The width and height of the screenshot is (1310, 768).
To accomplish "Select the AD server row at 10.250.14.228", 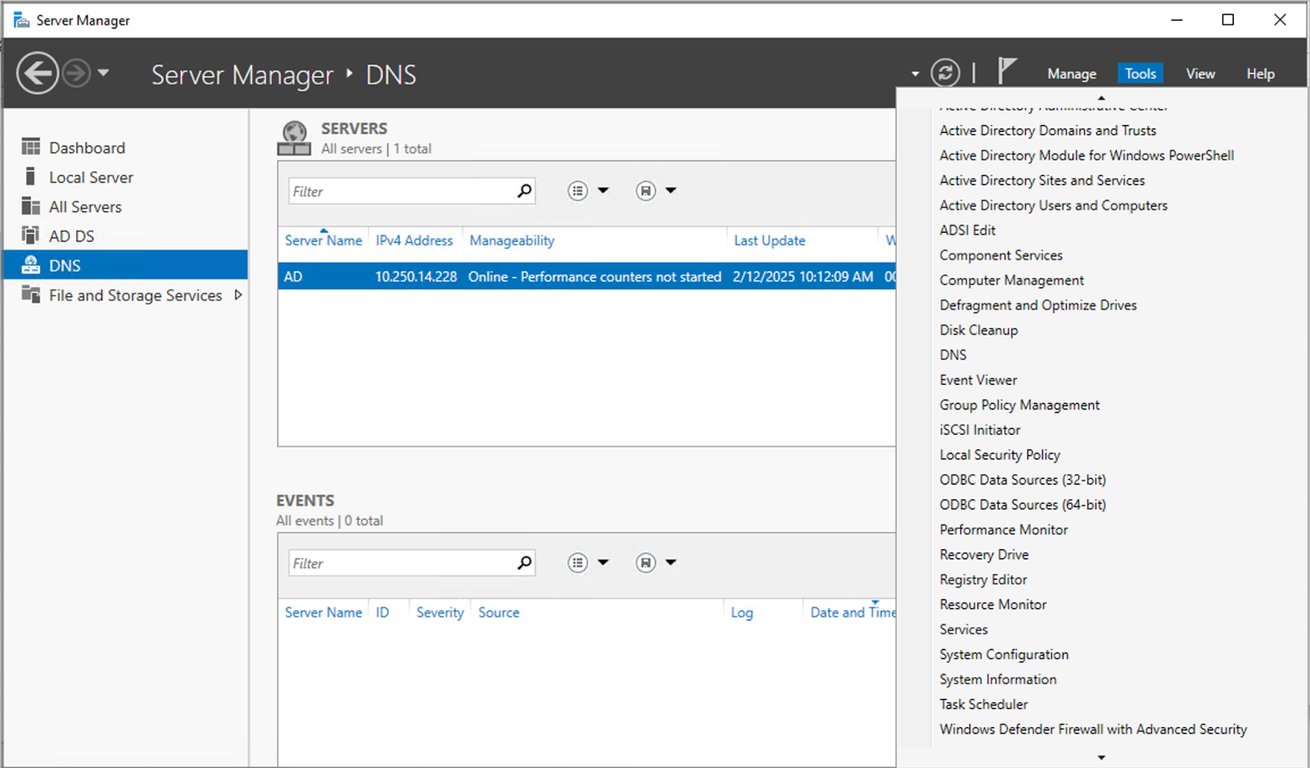I will point(586,277).
